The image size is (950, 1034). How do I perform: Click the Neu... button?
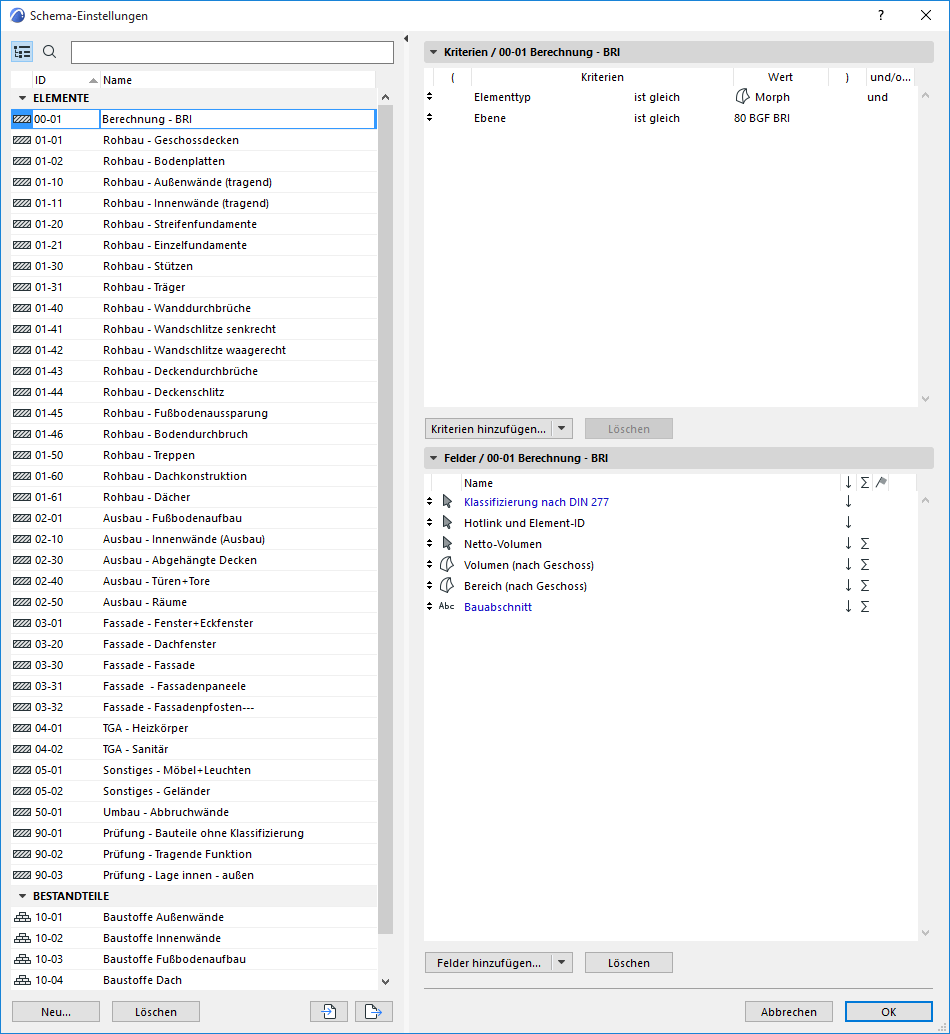(x=56, y=1012)
